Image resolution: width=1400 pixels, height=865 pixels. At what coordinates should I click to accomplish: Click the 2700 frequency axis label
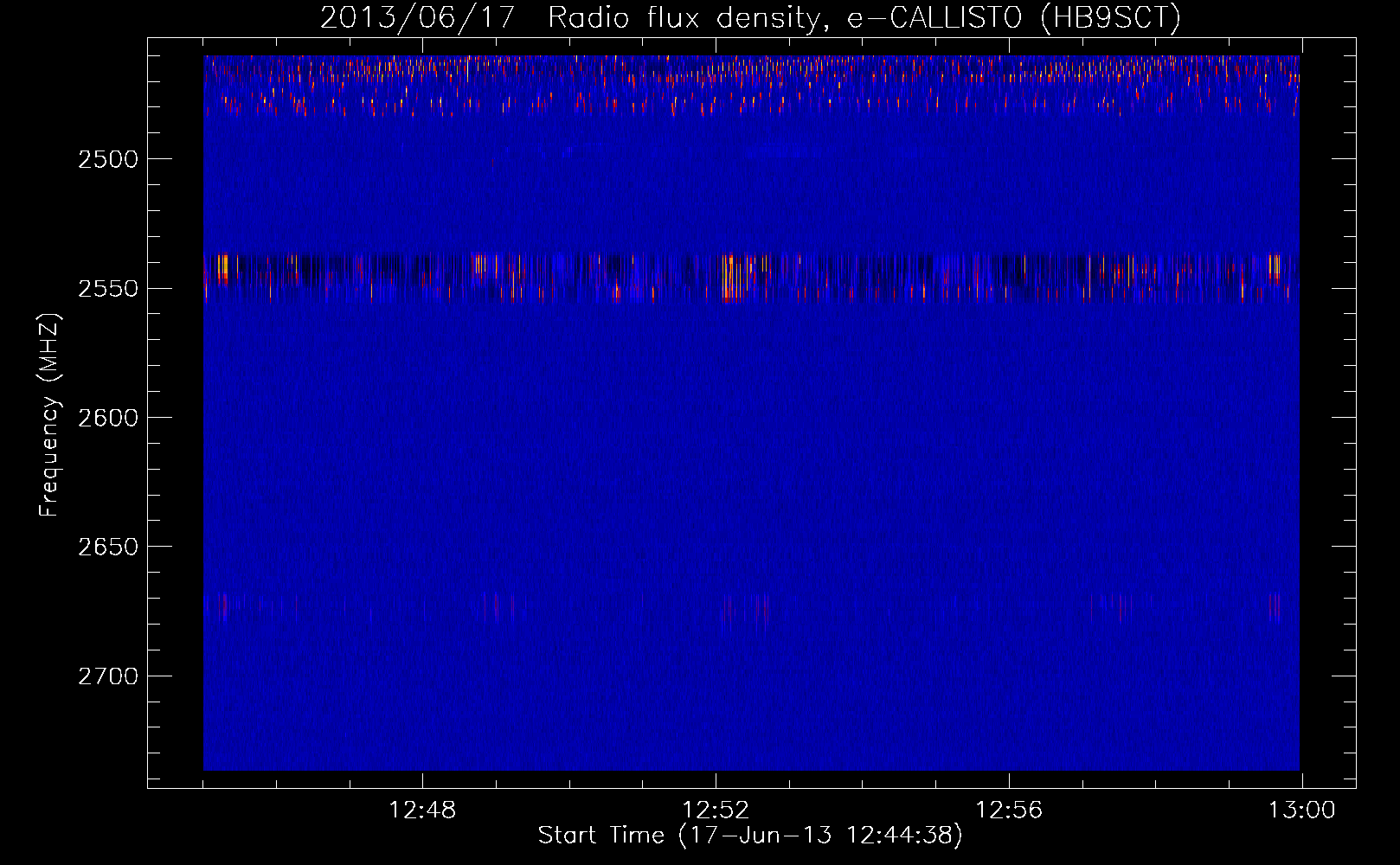[107, 676]
